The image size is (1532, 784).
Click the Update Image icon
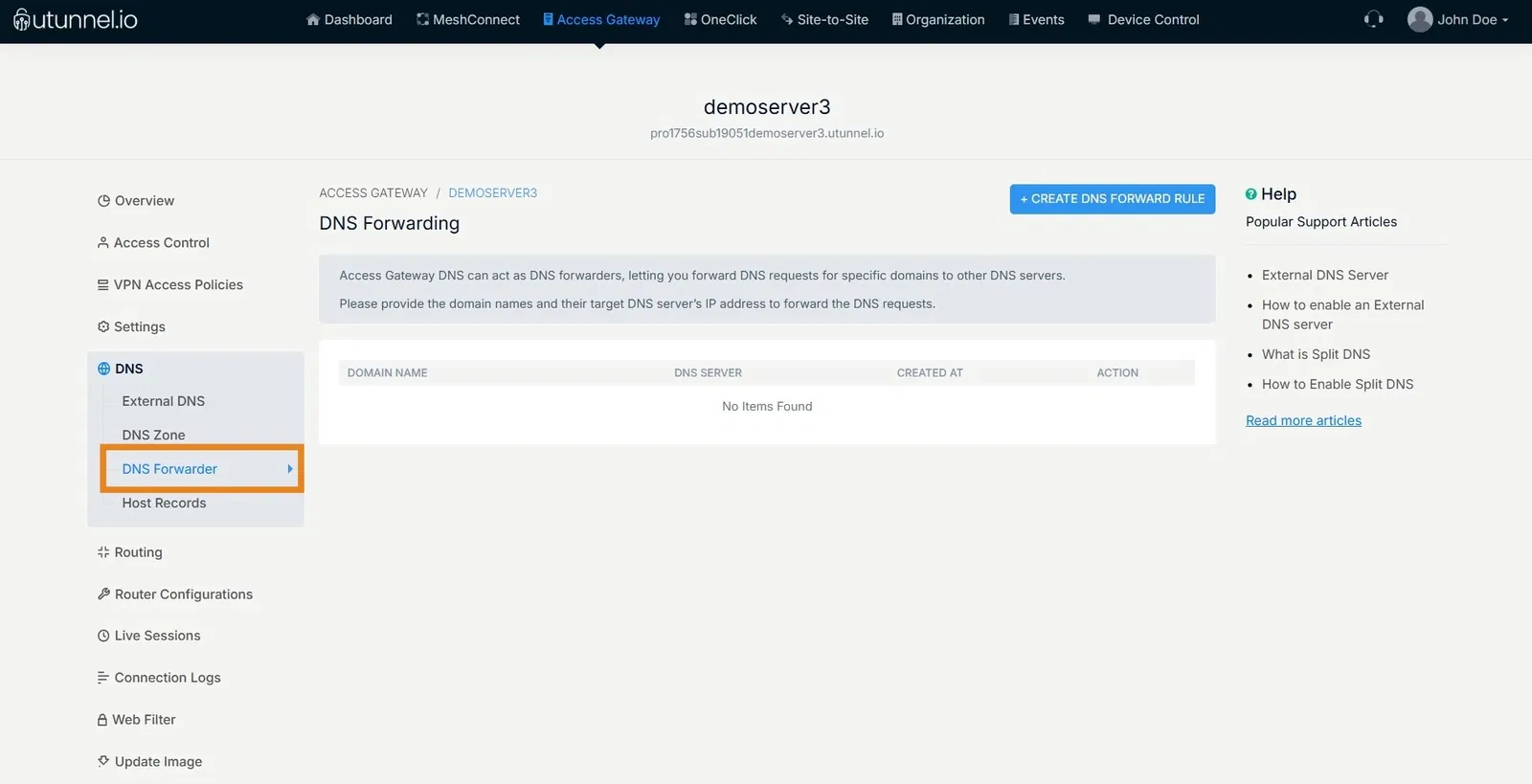(x=103, y=761)
